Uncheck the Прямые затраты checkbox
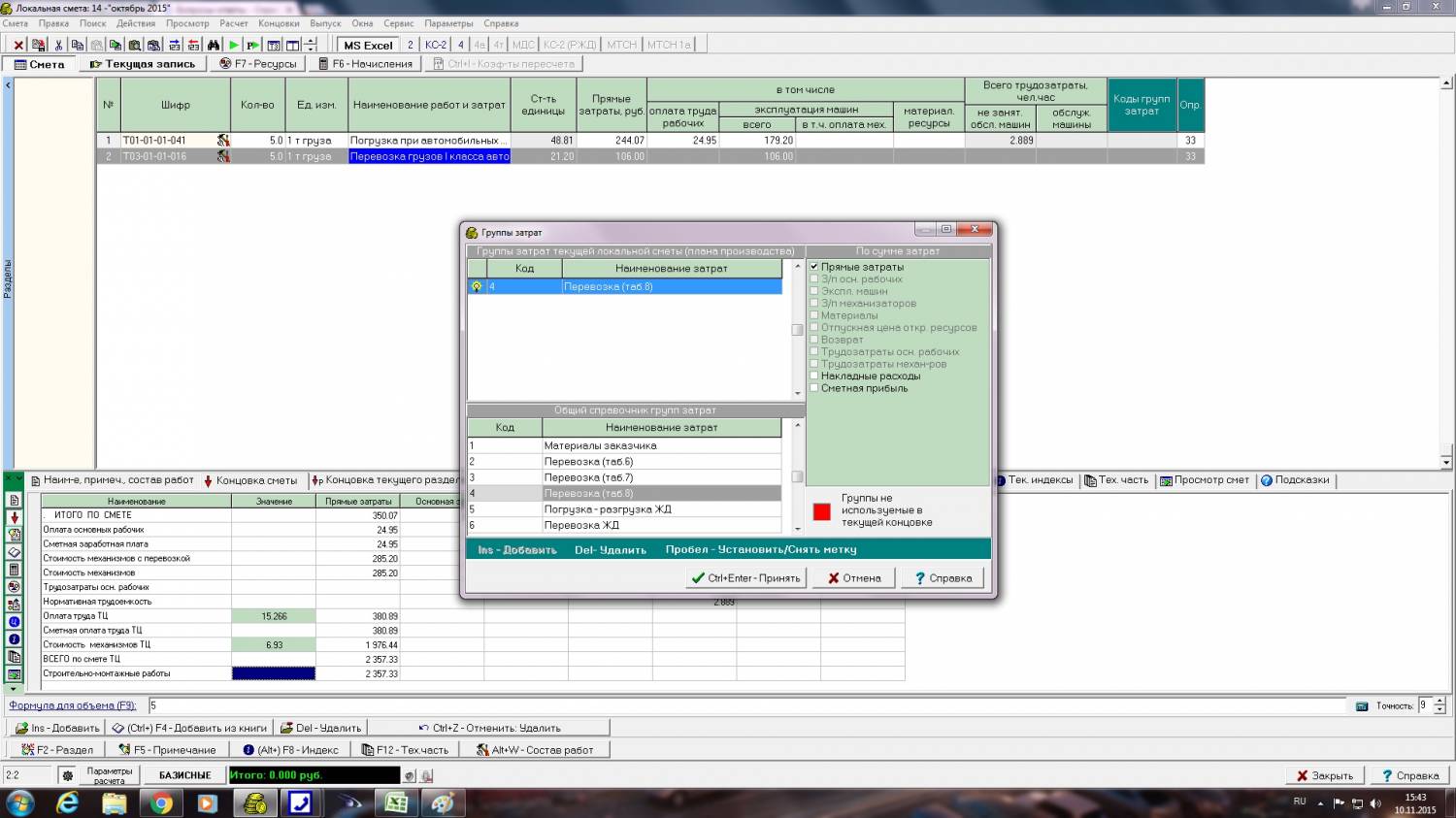The height and width of the screenshot is (818, 1456). tap(814, 267)
